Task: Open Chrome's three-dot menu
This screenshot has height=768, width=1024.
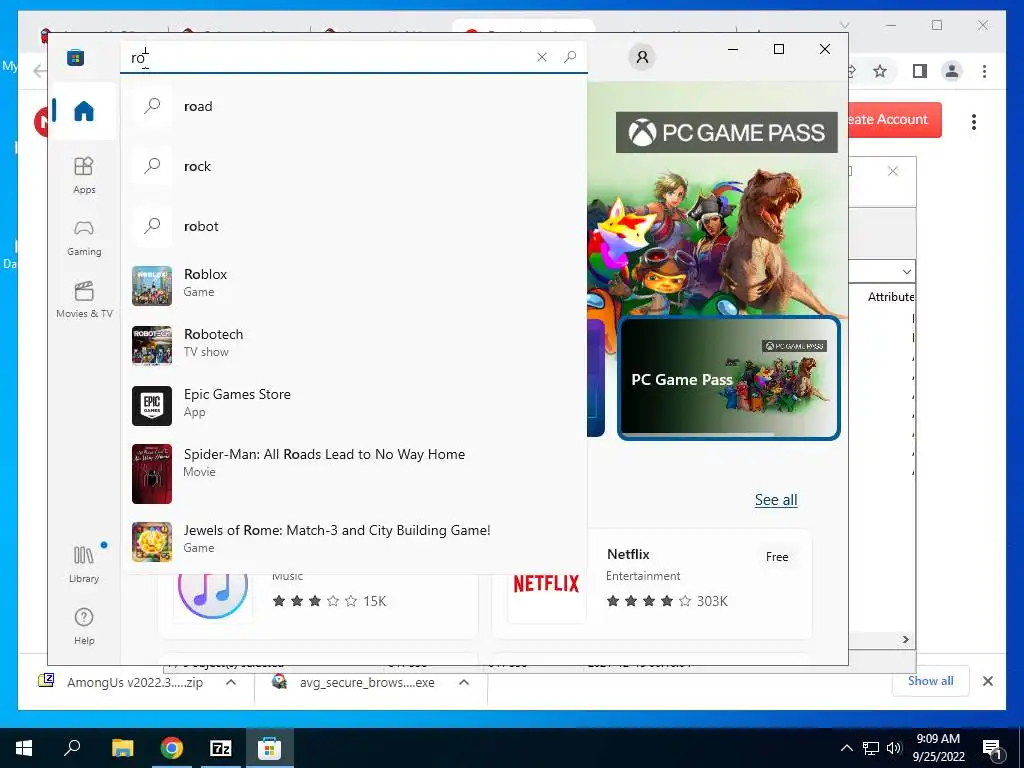Action: (x=984, y=71)
